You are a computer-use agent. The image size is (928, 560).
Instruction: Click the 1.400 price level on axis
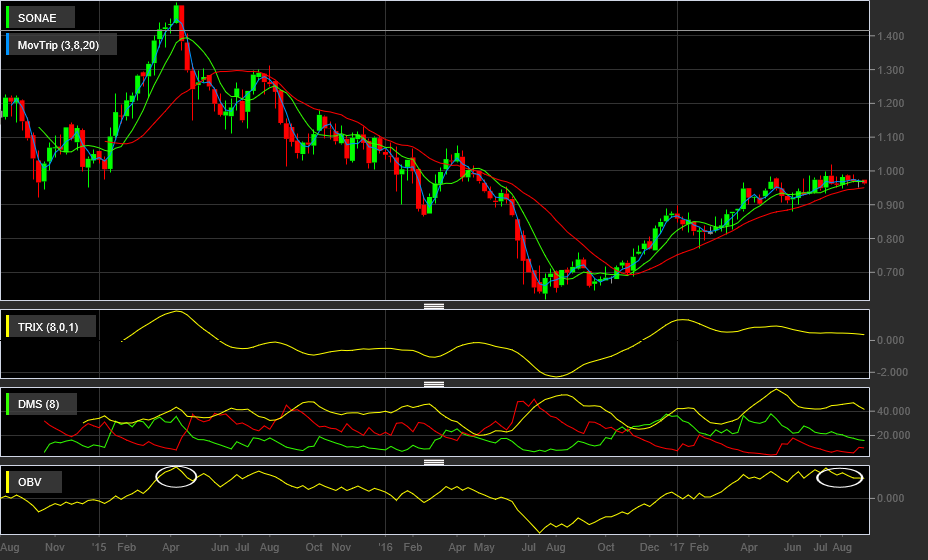point(891,36)
